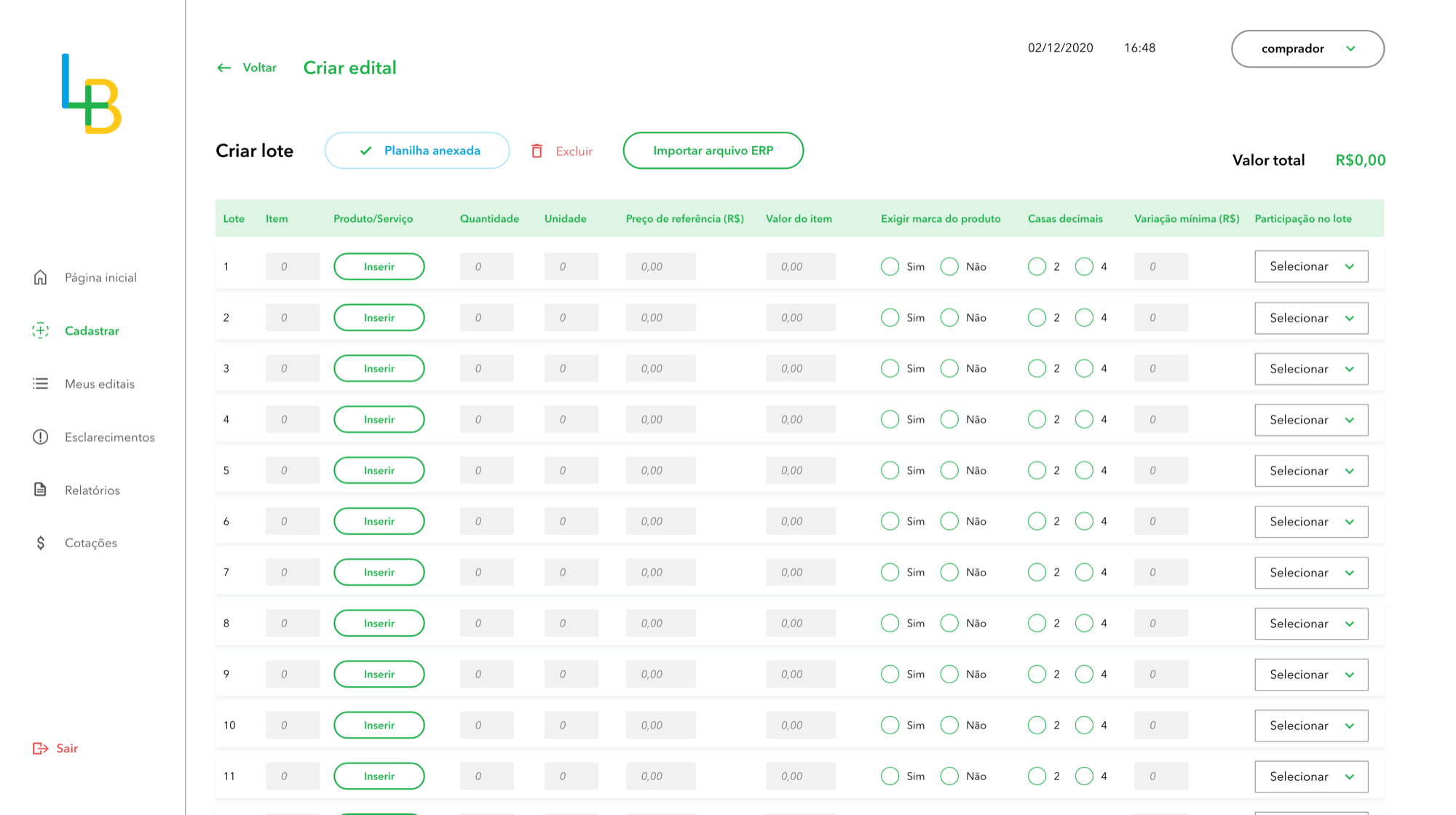Viewport: 1456px width, 815px height.
Task: Select 2 decimal places in row 7
Action: (1037, 572)
